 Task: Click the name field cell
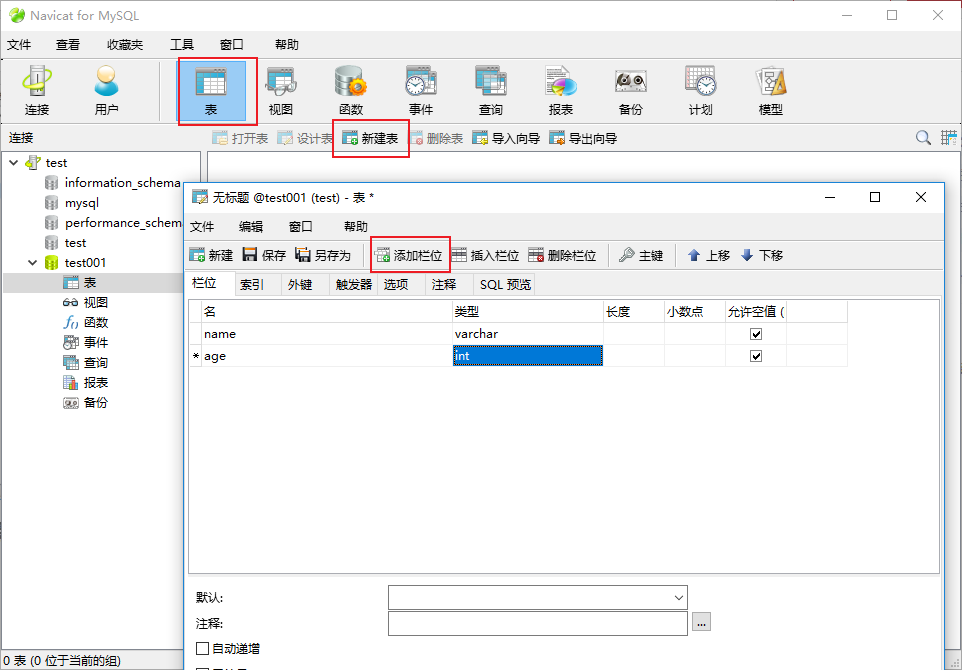pyautogui.click(x=327, y=334)
